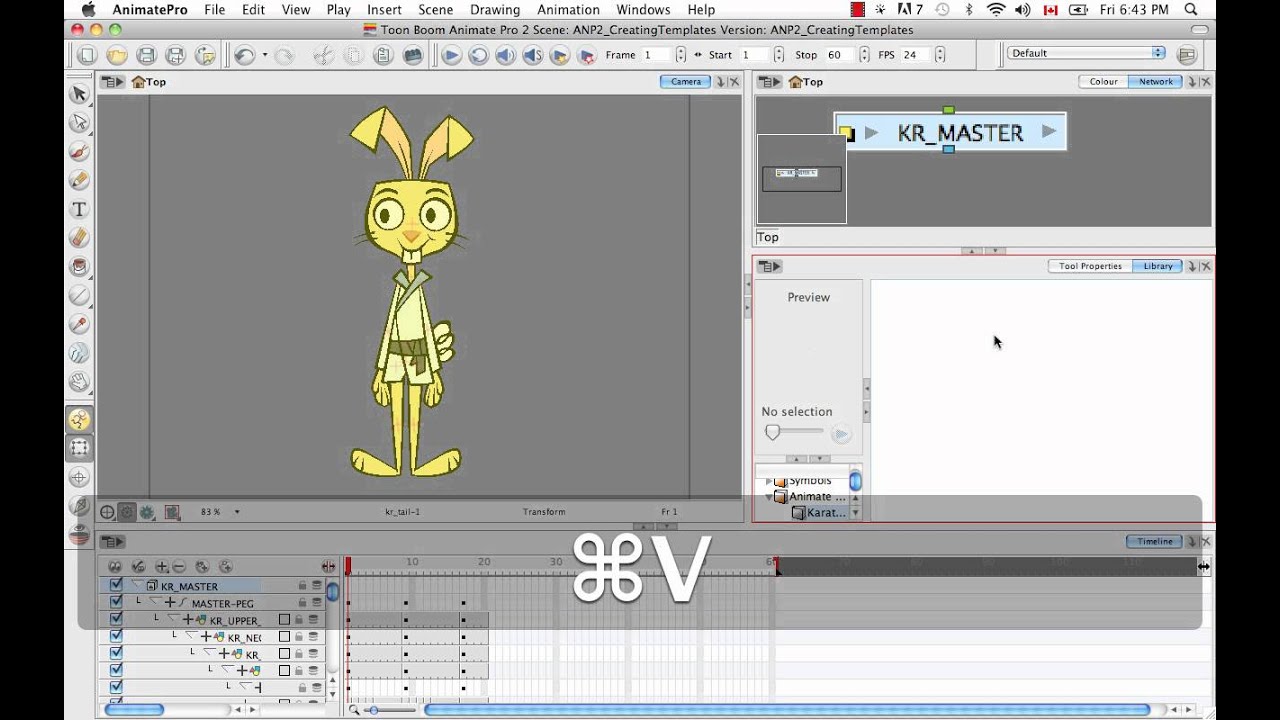Open the Default workspace dropdown
Screen dimensions: 1280x720
(x=1086, y=53)
